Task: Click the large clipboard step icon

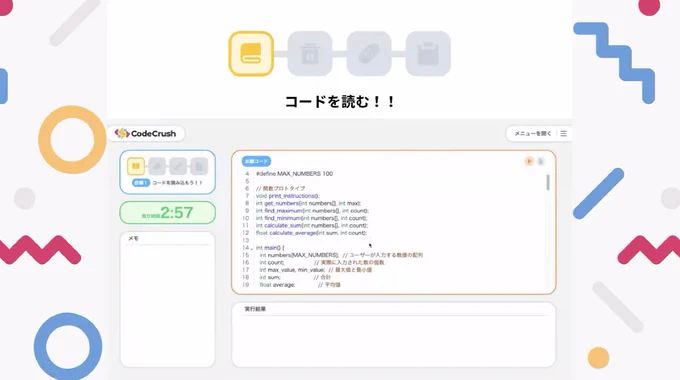Action: point(428,54)
